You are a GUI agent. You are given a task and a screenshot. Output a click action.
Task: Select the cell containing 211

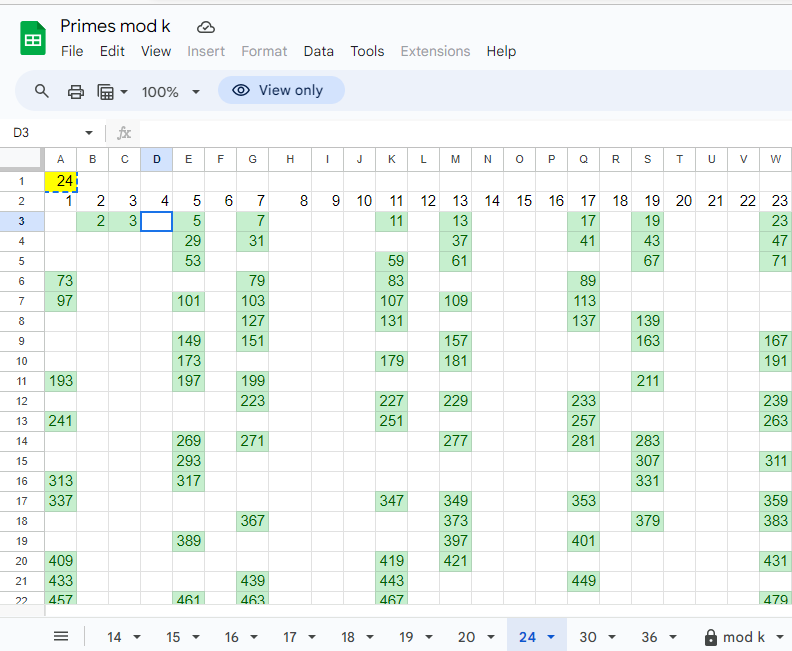tap(648, 381)
